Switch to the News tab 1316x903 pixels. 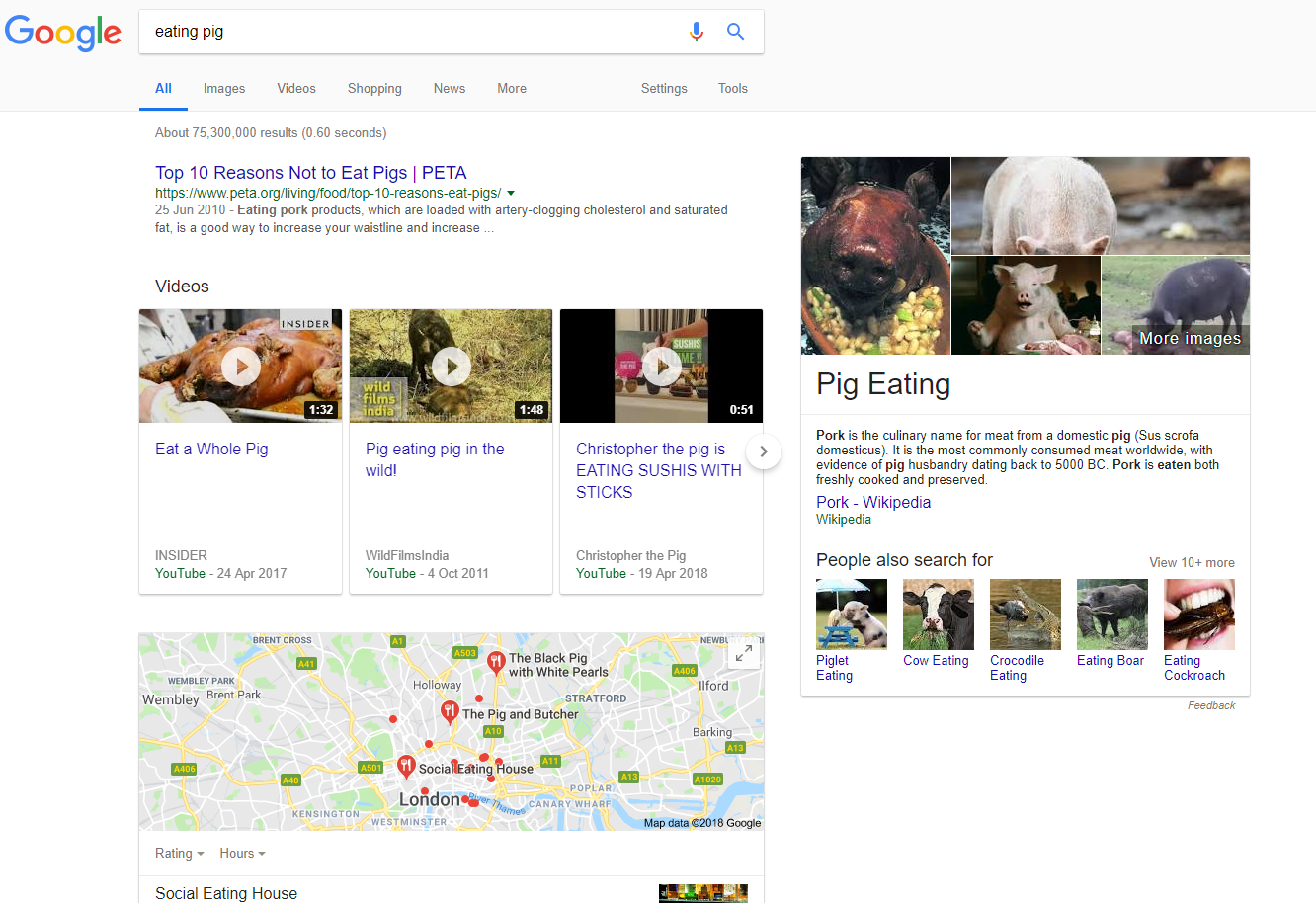[450, 88]
